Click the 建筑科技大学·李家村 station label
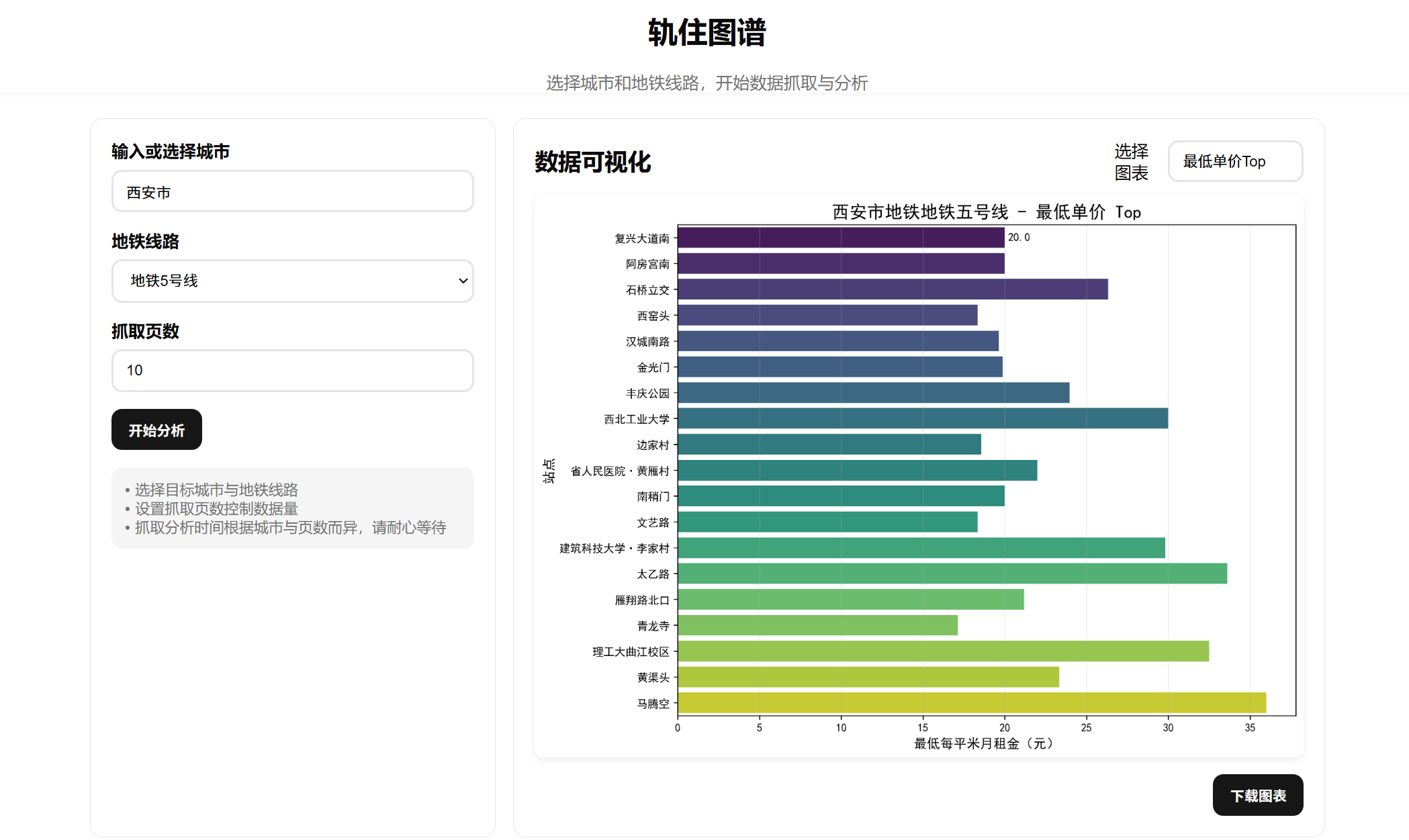The image size is (1409, 840). tap(615, 549)
